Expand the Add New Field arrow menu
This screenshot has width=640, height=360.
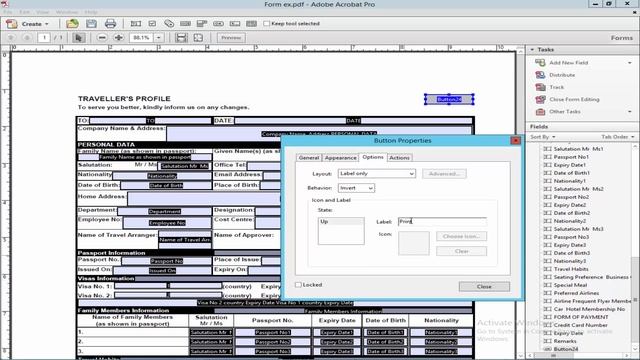pyautogui.click(x=630, y=63)
